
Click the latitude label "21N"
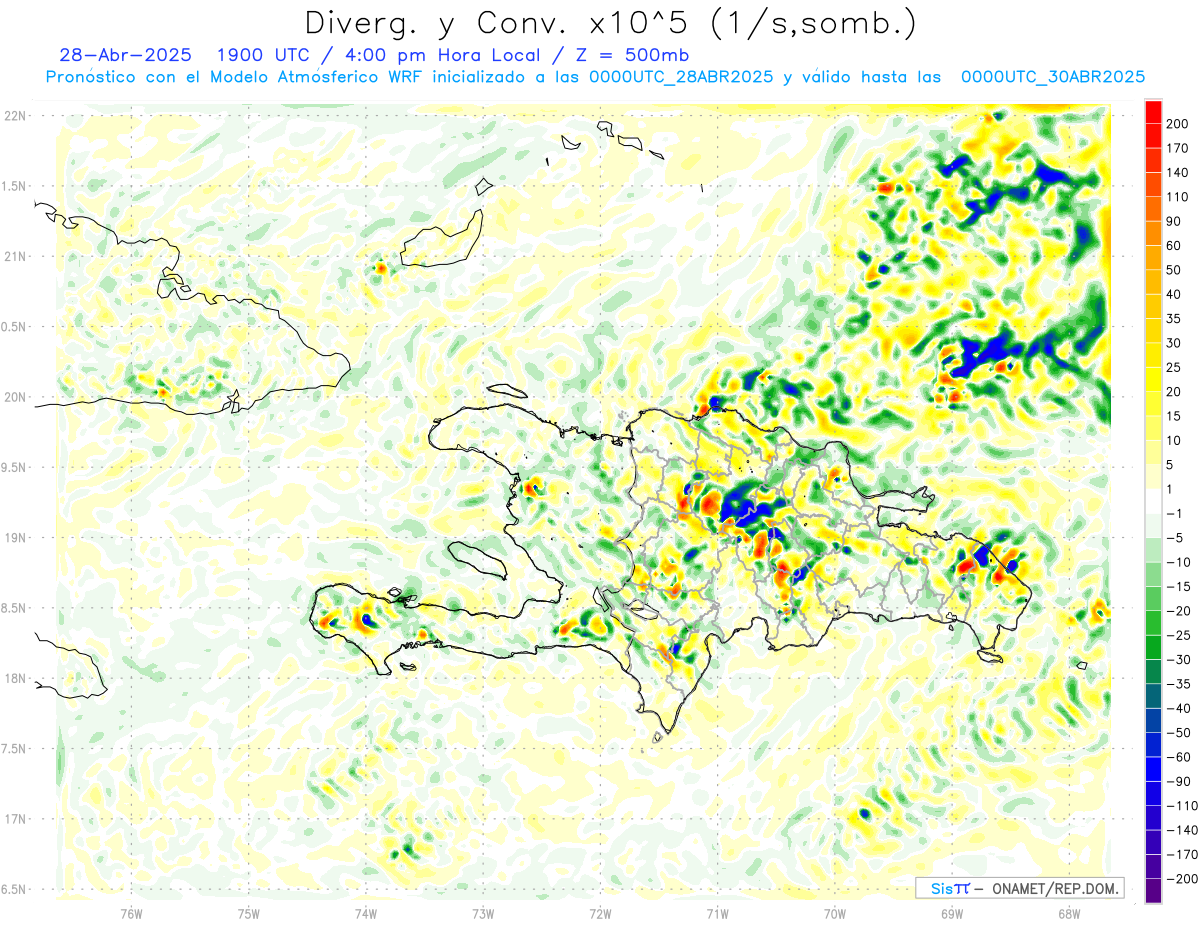[14, 256]
